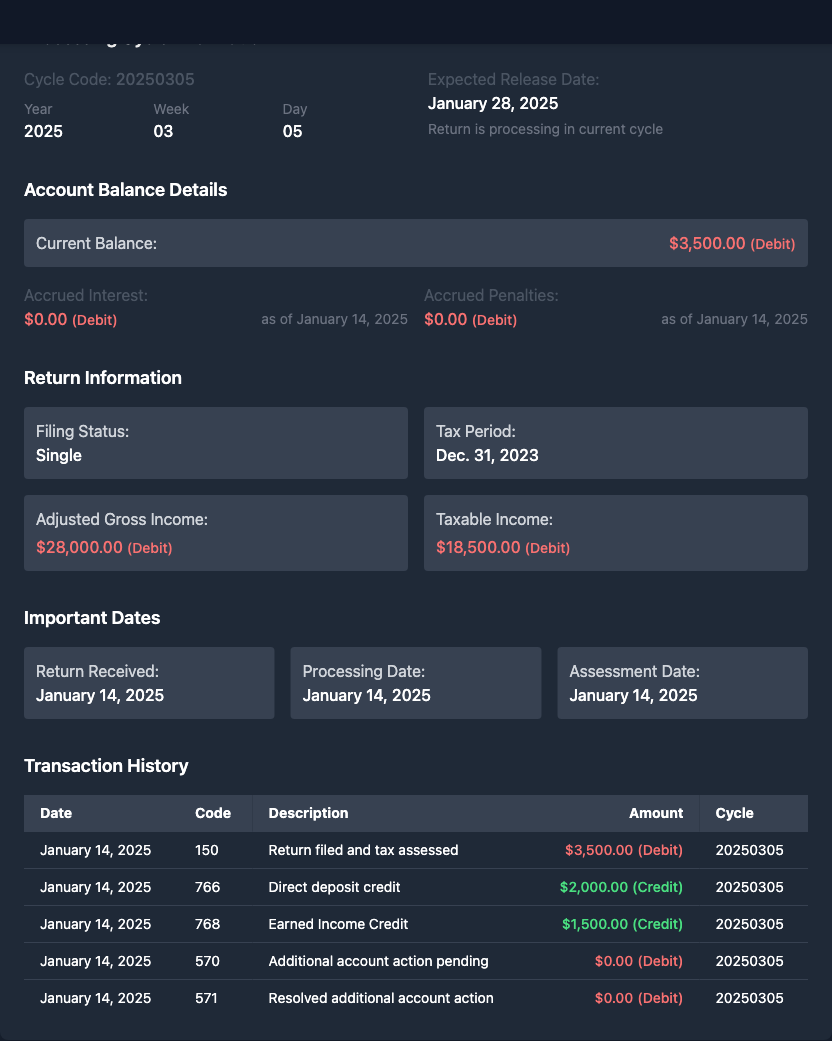Select the code 150 transaction row
This screenshot has height=1041, width=832.
[415, 850]
